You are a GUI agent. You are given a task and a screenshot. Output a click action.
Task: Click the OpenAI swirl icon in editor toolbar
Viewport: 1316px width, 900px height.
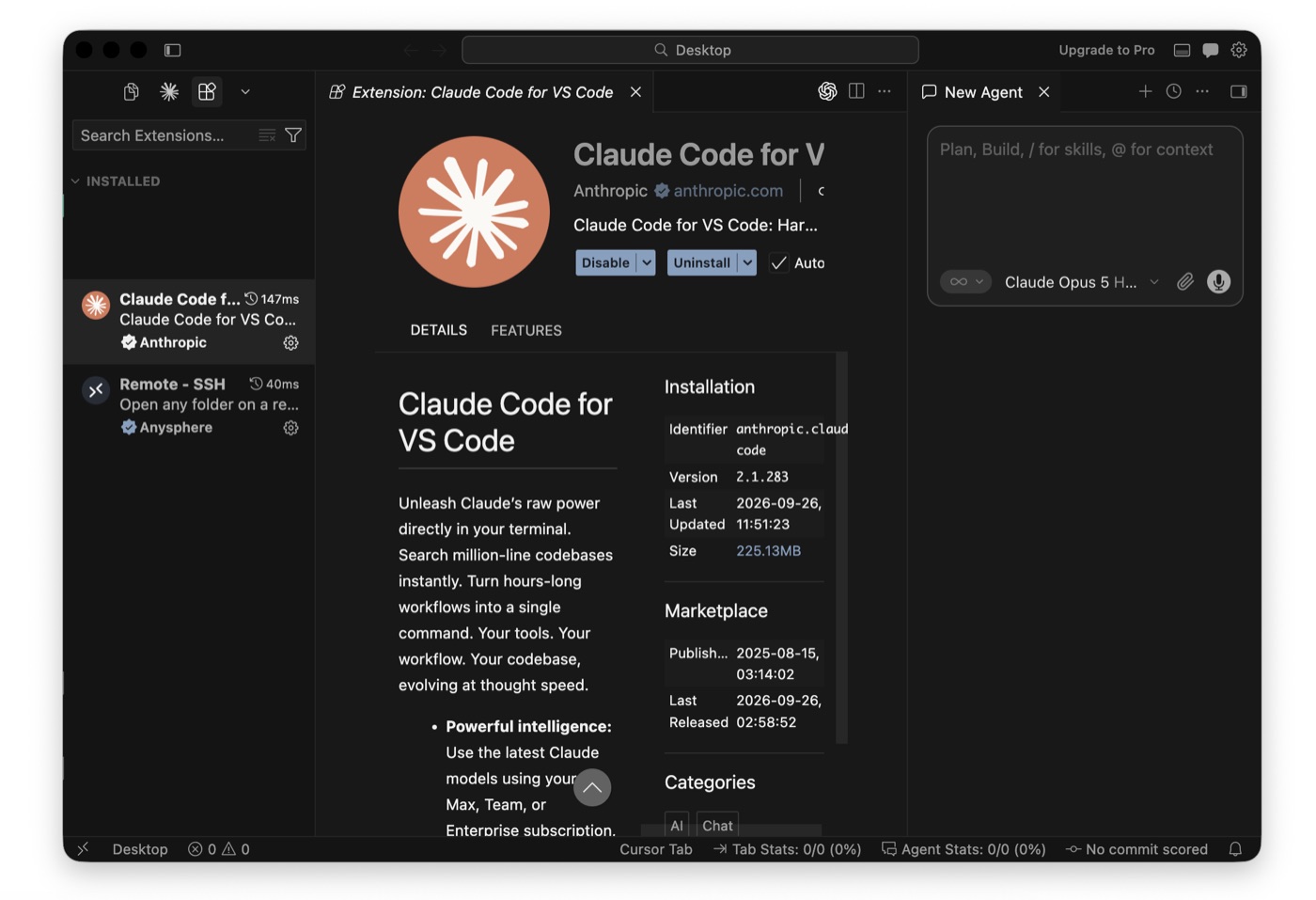tap(827, 91)
